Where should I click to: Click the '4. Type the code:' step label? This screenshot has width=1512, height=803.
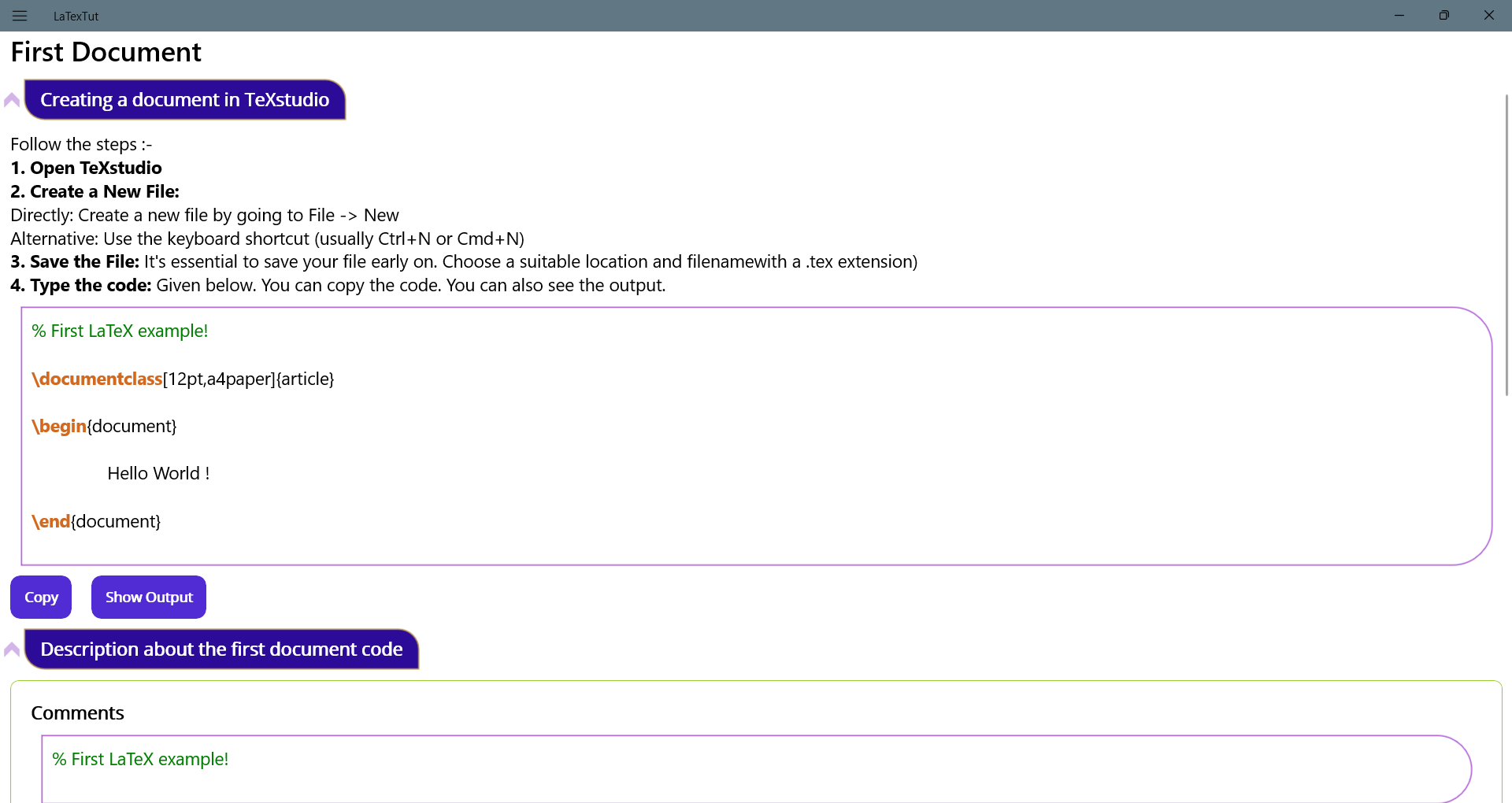81,286
